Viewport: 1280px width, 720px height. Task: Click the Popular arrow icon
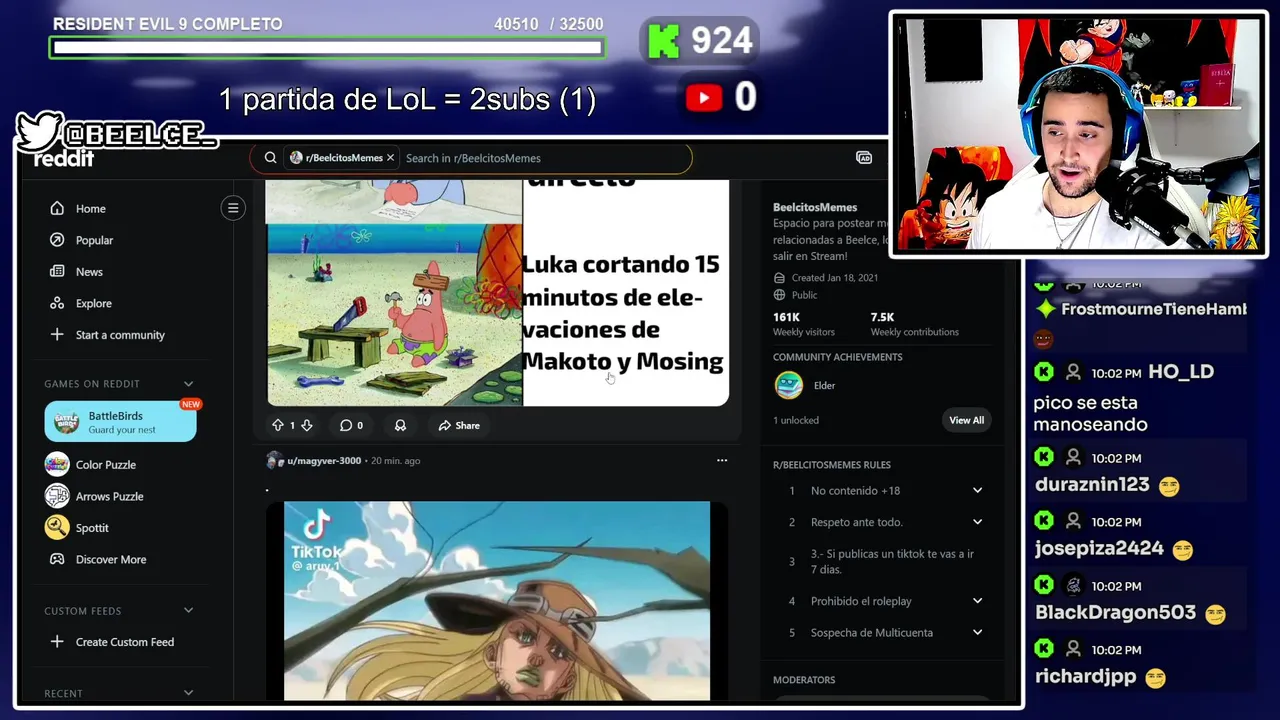(57, 240)
